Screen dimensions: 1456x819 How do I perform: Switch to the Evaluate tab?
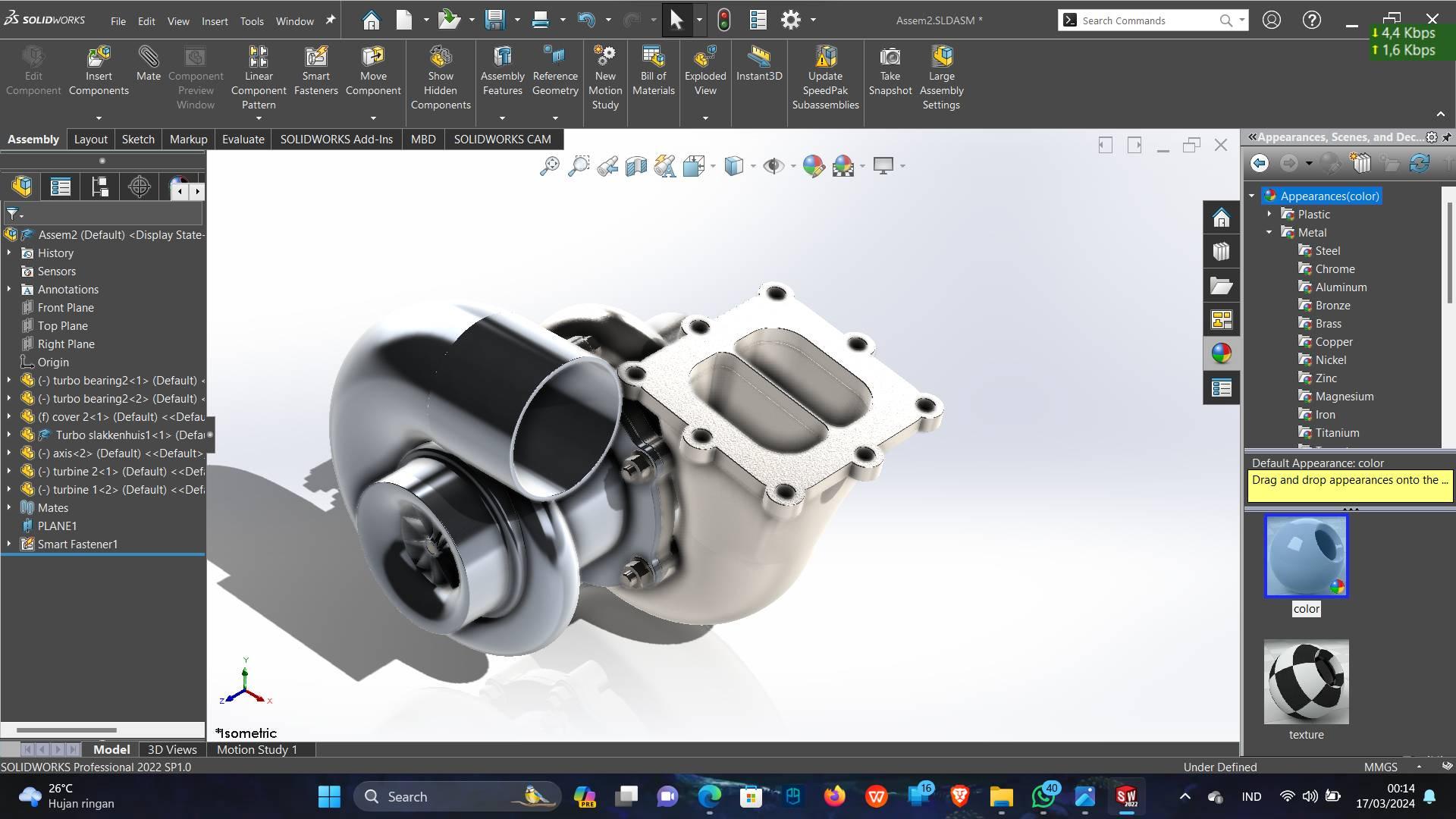coord(243,140)
